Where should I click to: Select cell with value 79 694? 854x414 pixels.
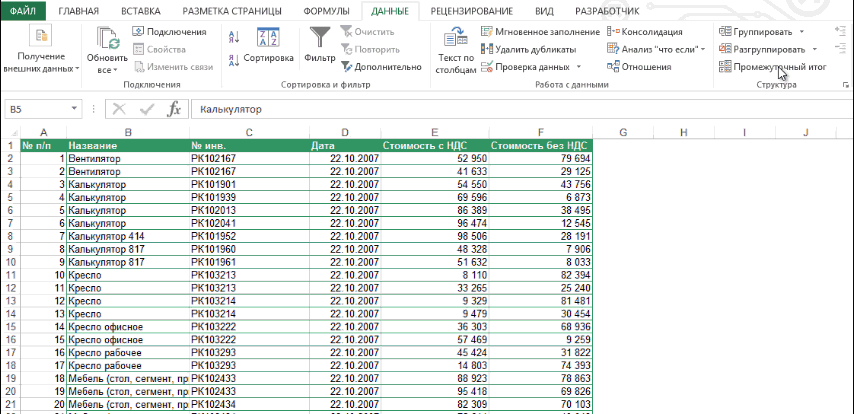point(540,159)
